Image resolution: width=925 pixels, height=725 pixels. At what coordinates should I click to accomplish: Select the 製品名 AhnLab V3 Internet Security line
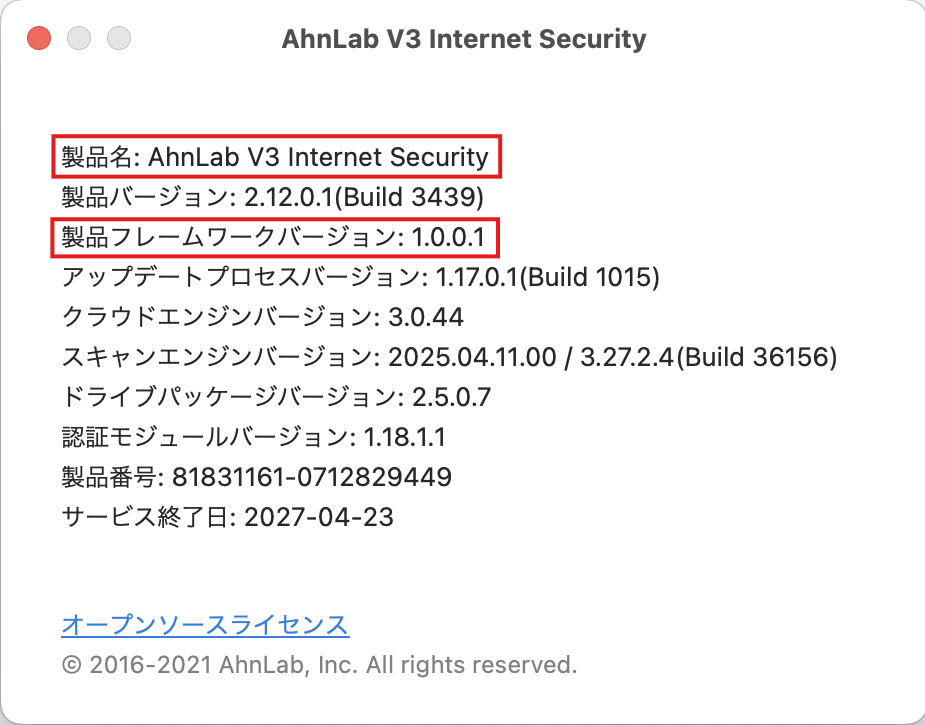click(x=275, y=157)
